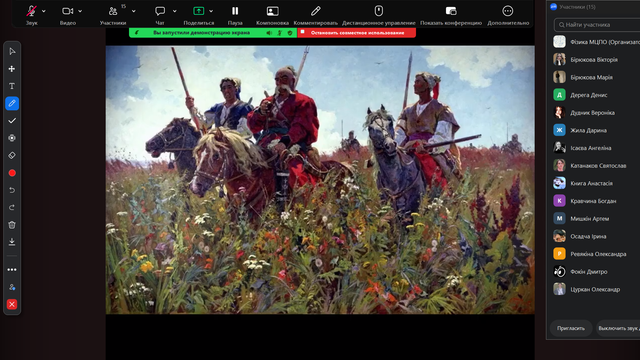
Task: Open Дистанционное управление remote control
Action: [x=379, y=11]
